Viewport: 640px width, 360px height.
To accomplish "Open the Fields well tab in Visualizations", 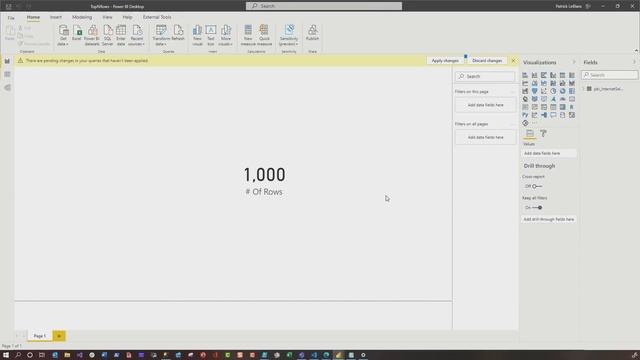I will [530, 133].
